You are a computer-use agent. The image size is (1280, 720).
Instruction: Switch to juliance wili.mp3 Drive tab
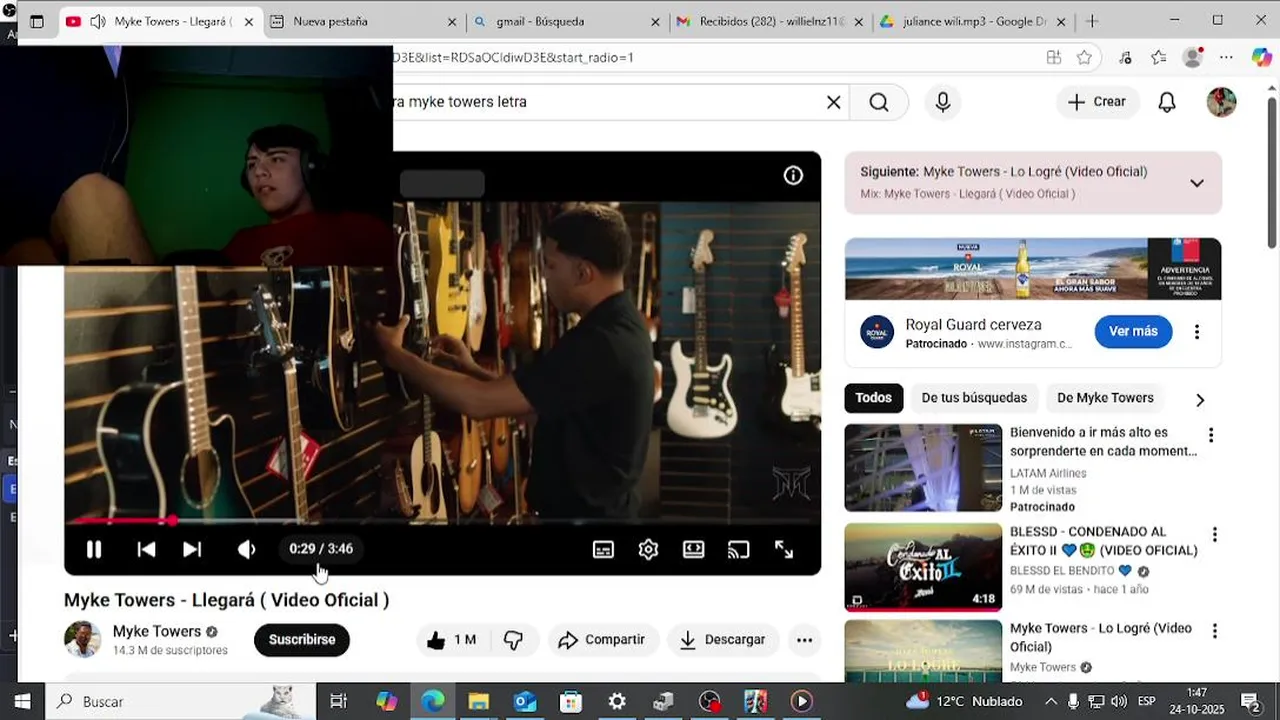973,21
